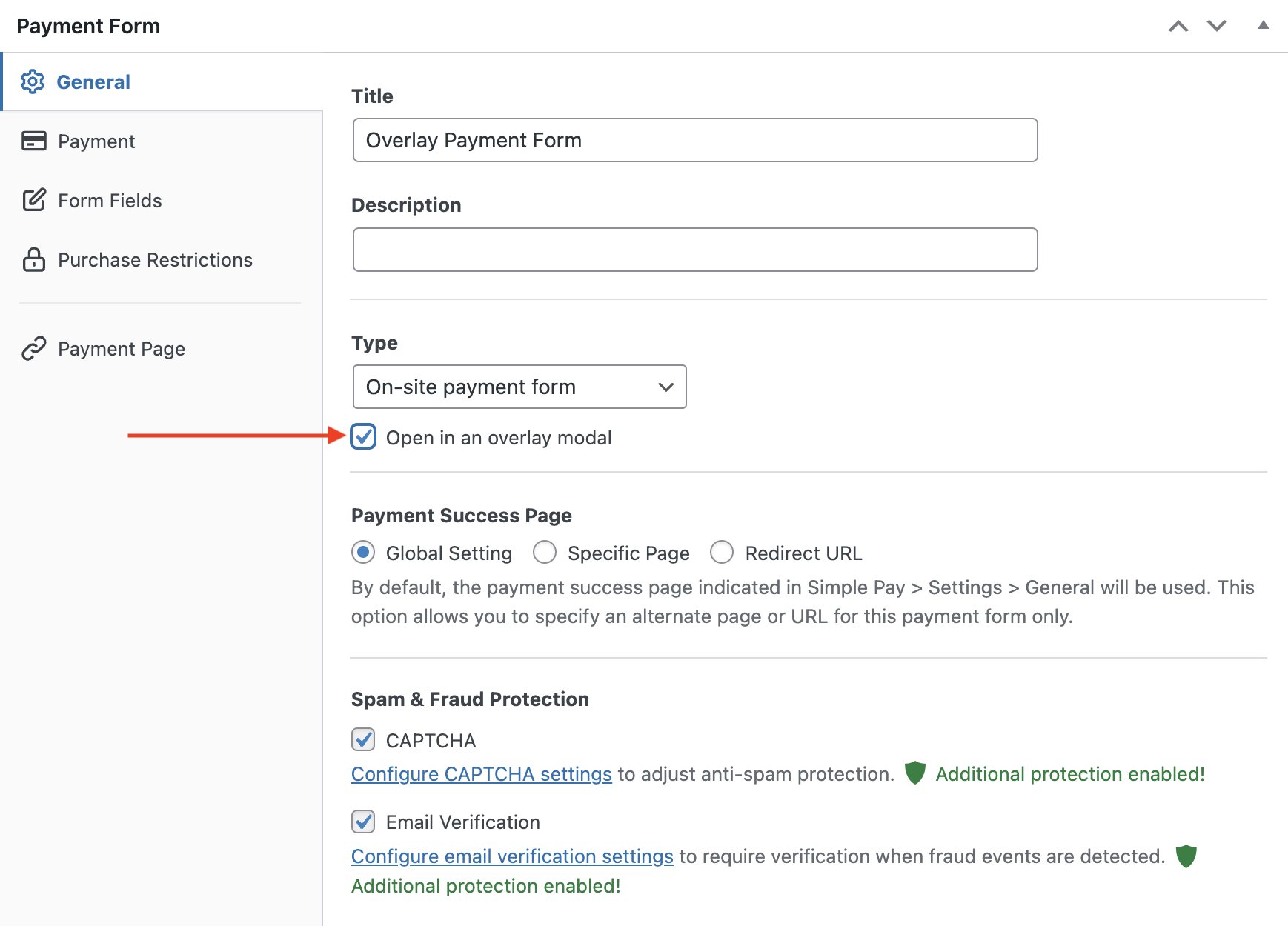
Task: Select the gear icon beside General
Action: tap(33, 81)
